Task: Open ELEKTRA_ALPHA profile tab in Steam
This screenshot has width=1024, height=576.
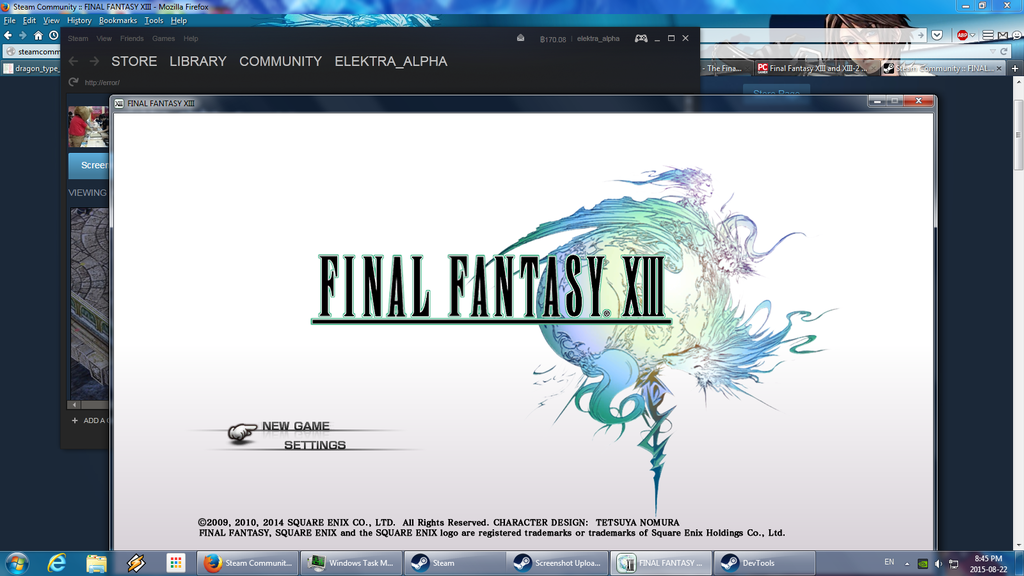Action: click(x=391, y=61)
